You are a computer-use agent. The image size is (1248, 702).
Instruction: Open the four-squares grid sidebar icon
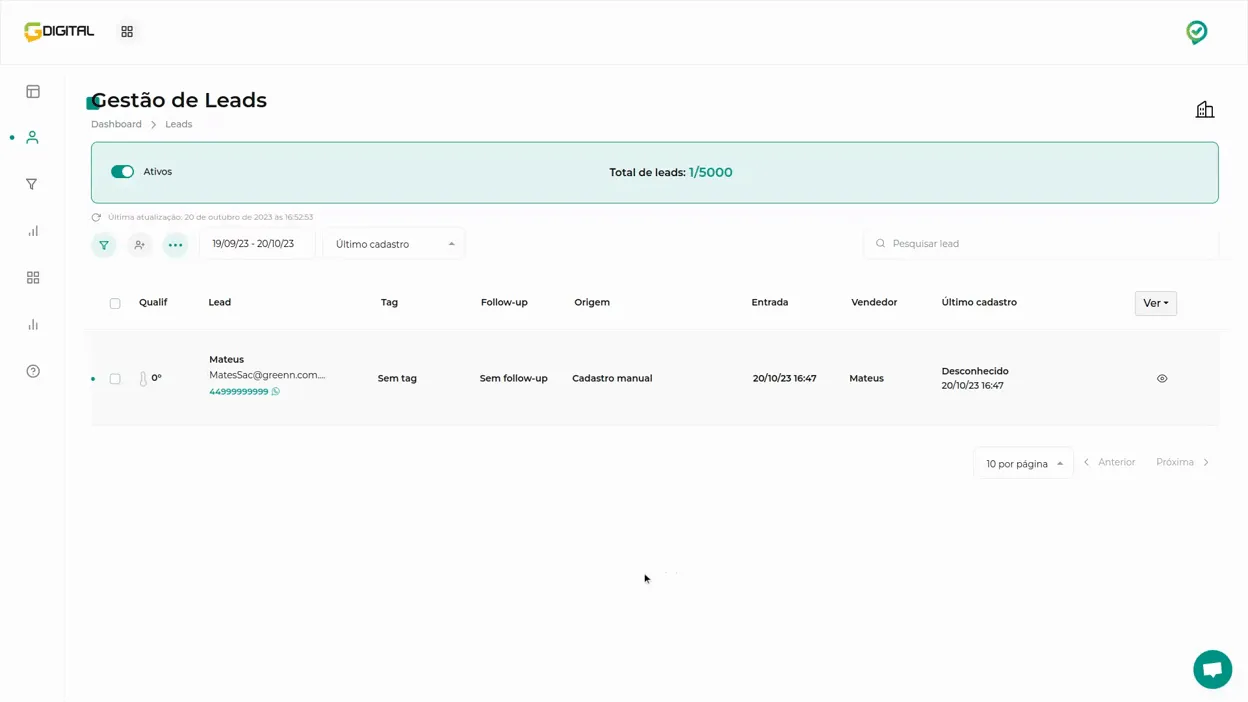[33, 278]
